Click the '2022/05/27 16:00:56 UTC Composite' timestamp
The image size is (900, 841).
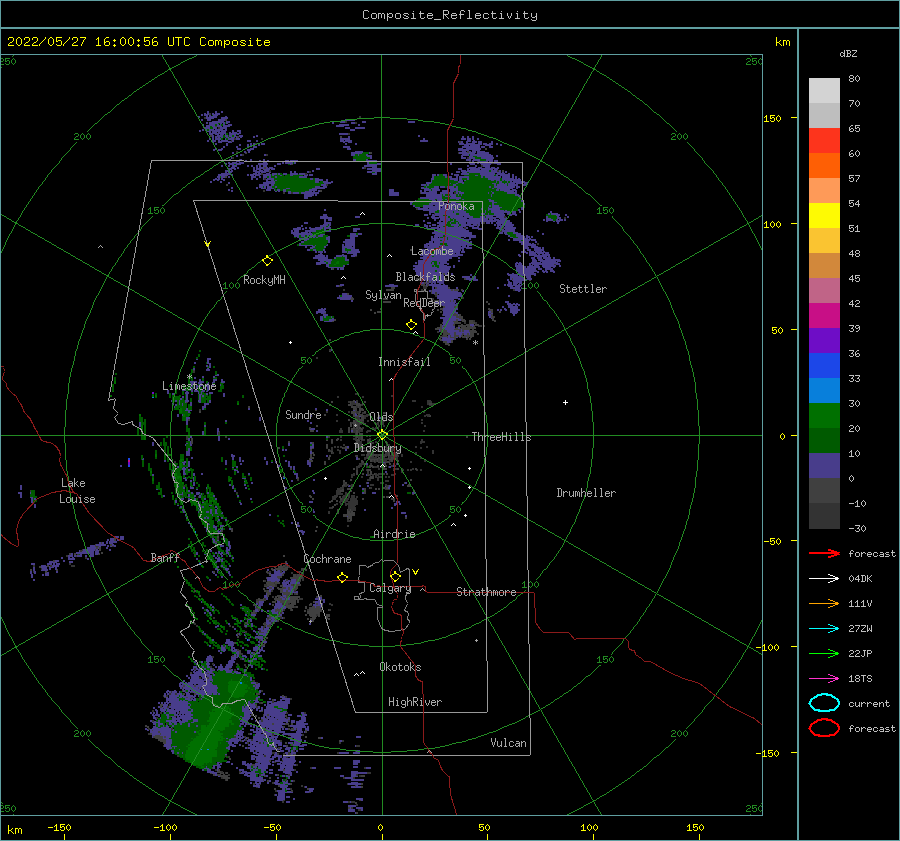tap(138, 42)
